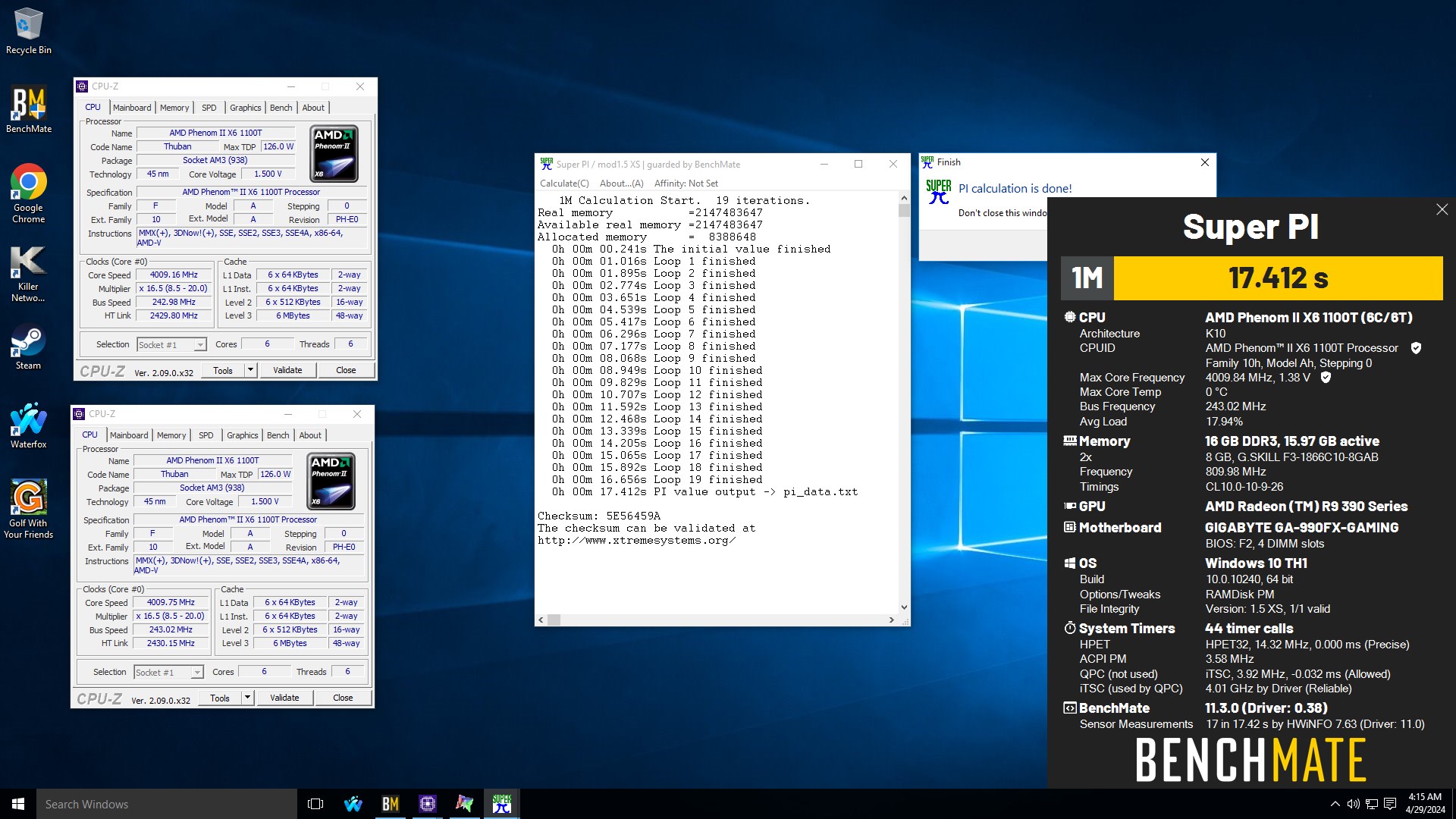Select CPU-Z icon in the taskbar
Viewport: 1456px width, 819px height.
[427, 804]
